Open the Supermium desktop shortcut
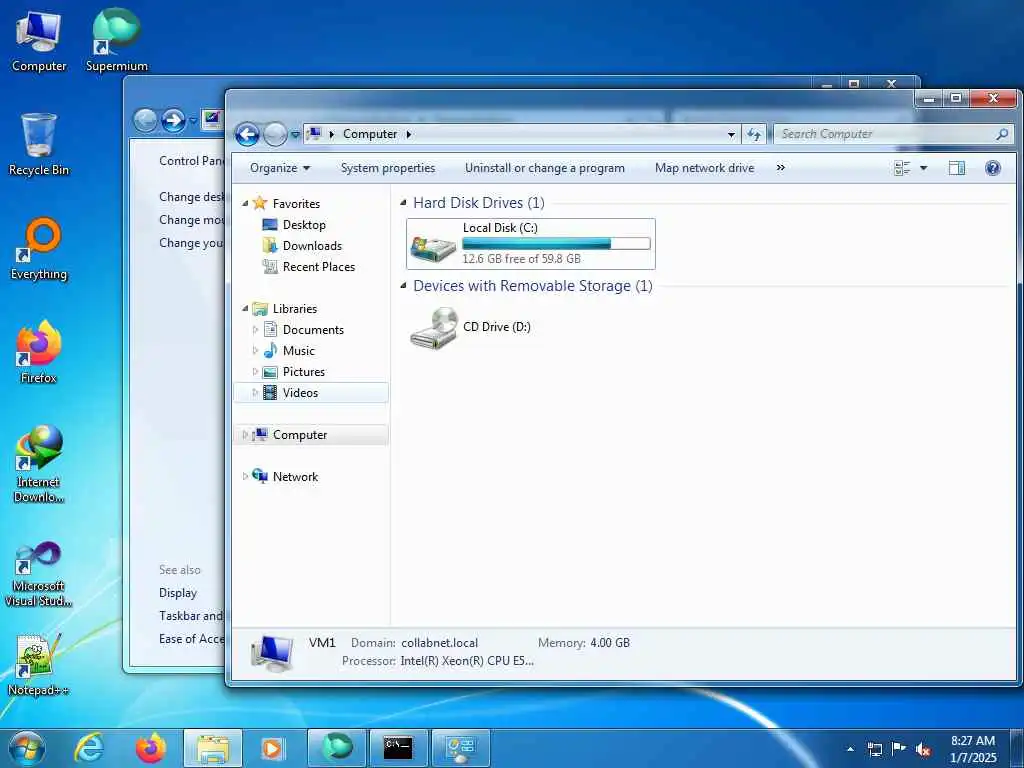This screenshot has width=1024, height=768. click(117, 40)
